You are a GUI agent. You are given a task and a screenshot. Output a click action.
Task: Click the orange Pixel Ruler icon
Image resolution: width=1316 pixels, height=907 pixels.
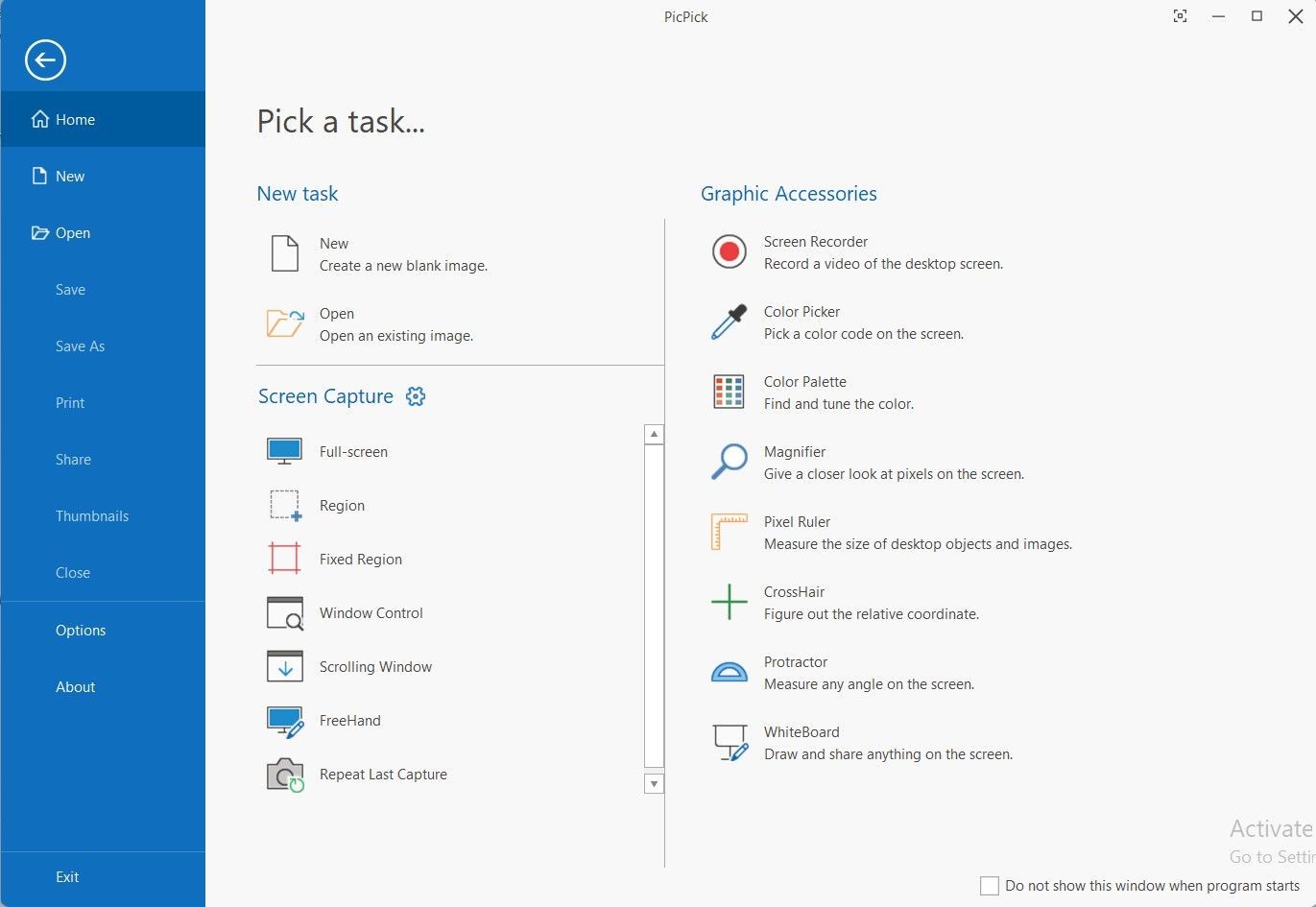point(730,532)
